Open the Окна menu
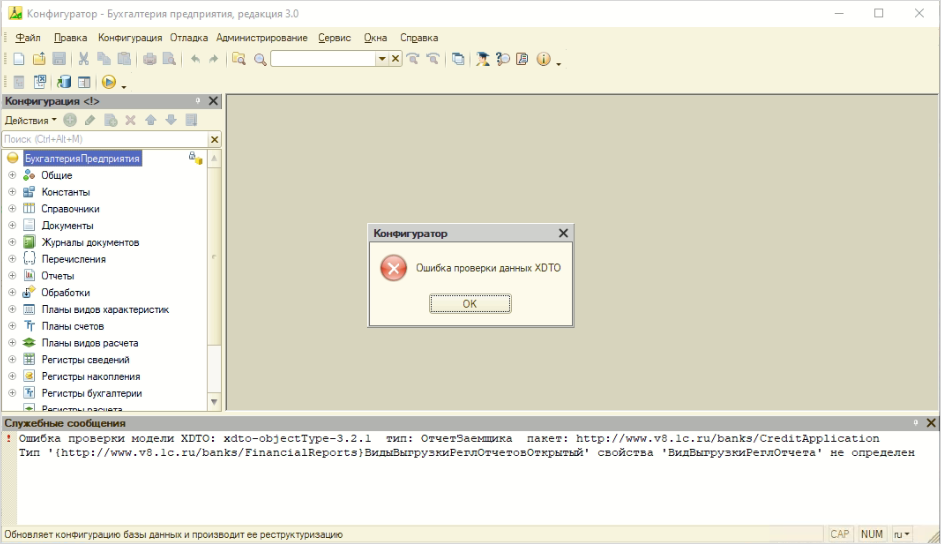 (375, 37)
